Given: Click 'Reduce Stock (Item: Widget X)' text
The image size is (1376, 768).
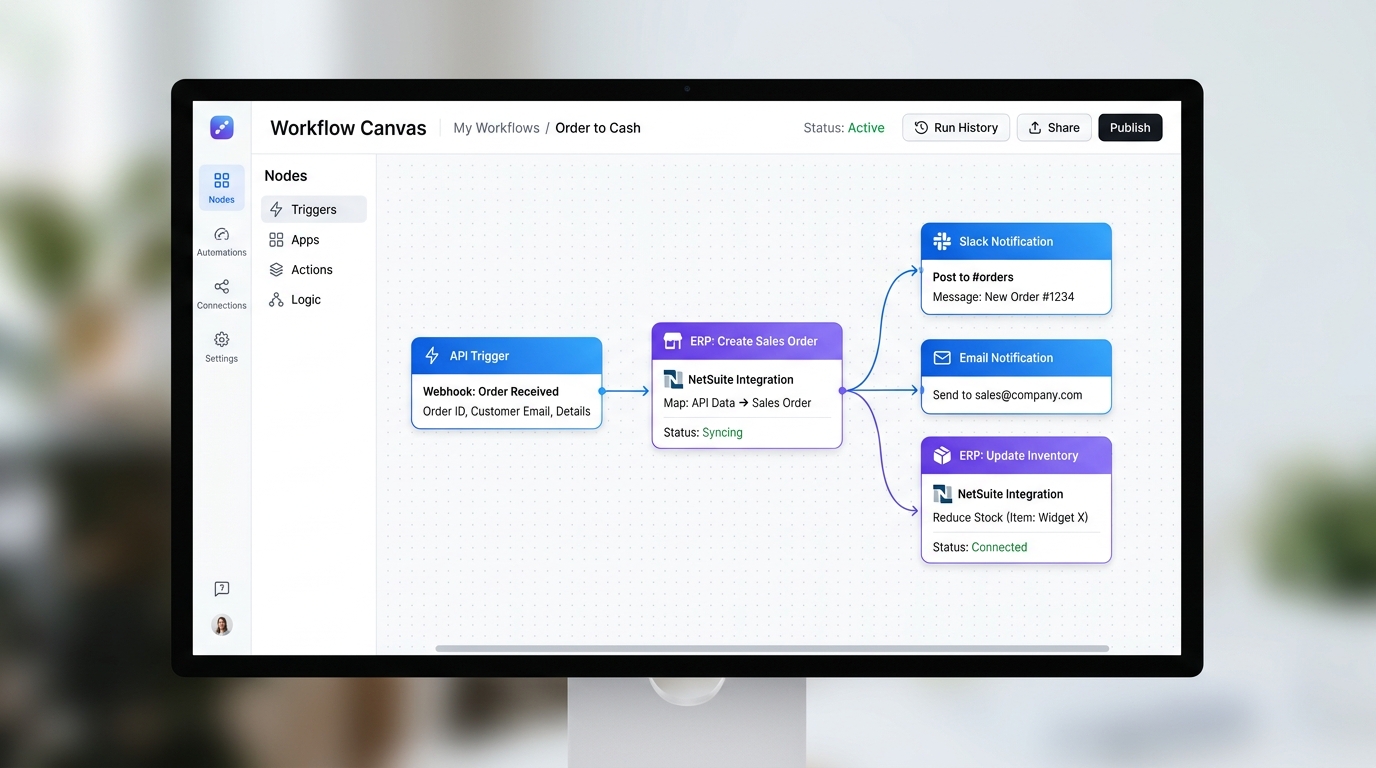Looking at the screenshot, I should pyautogui.click(x=1011, y=518).
